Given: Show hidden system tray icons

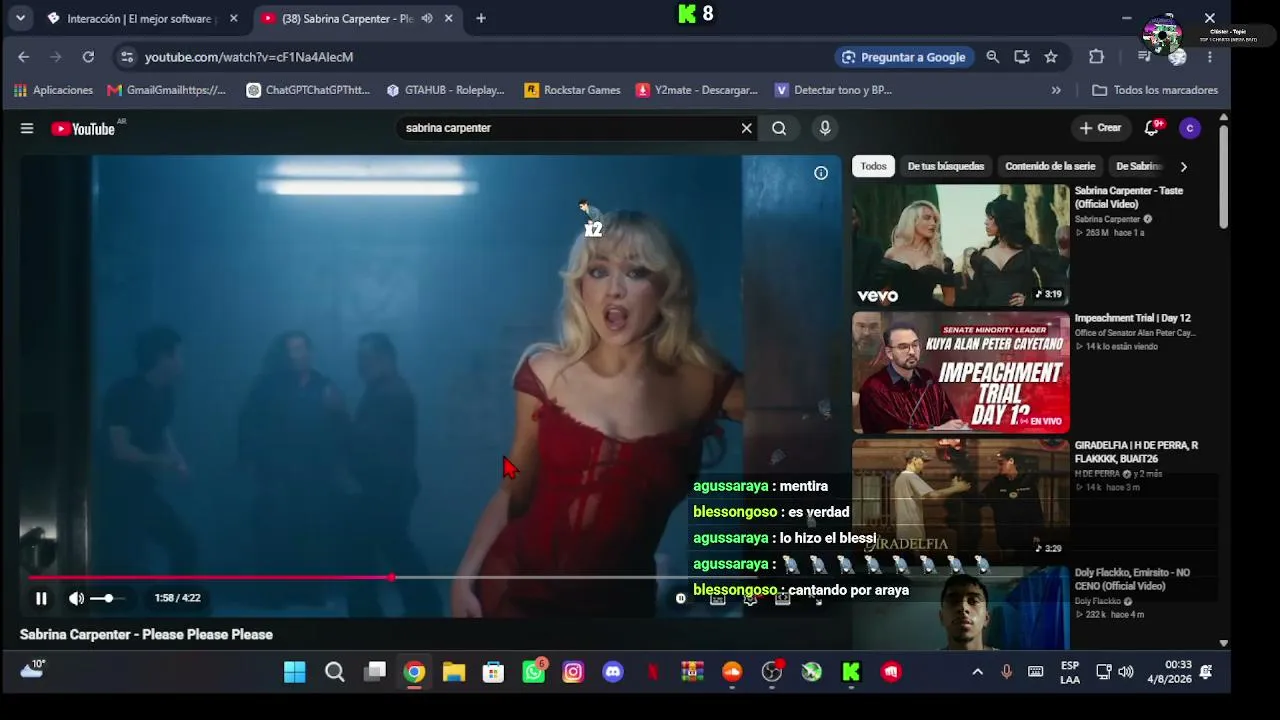Looking at the screenshot, I should [x=977, y=672].
